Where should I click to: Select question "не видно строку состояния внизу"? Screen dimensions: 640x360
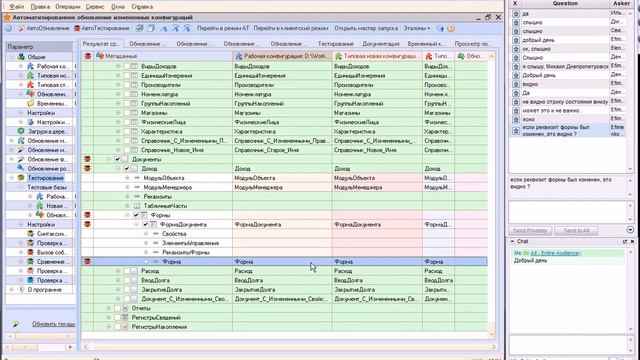pyautogui.click(x=565, y=102)
